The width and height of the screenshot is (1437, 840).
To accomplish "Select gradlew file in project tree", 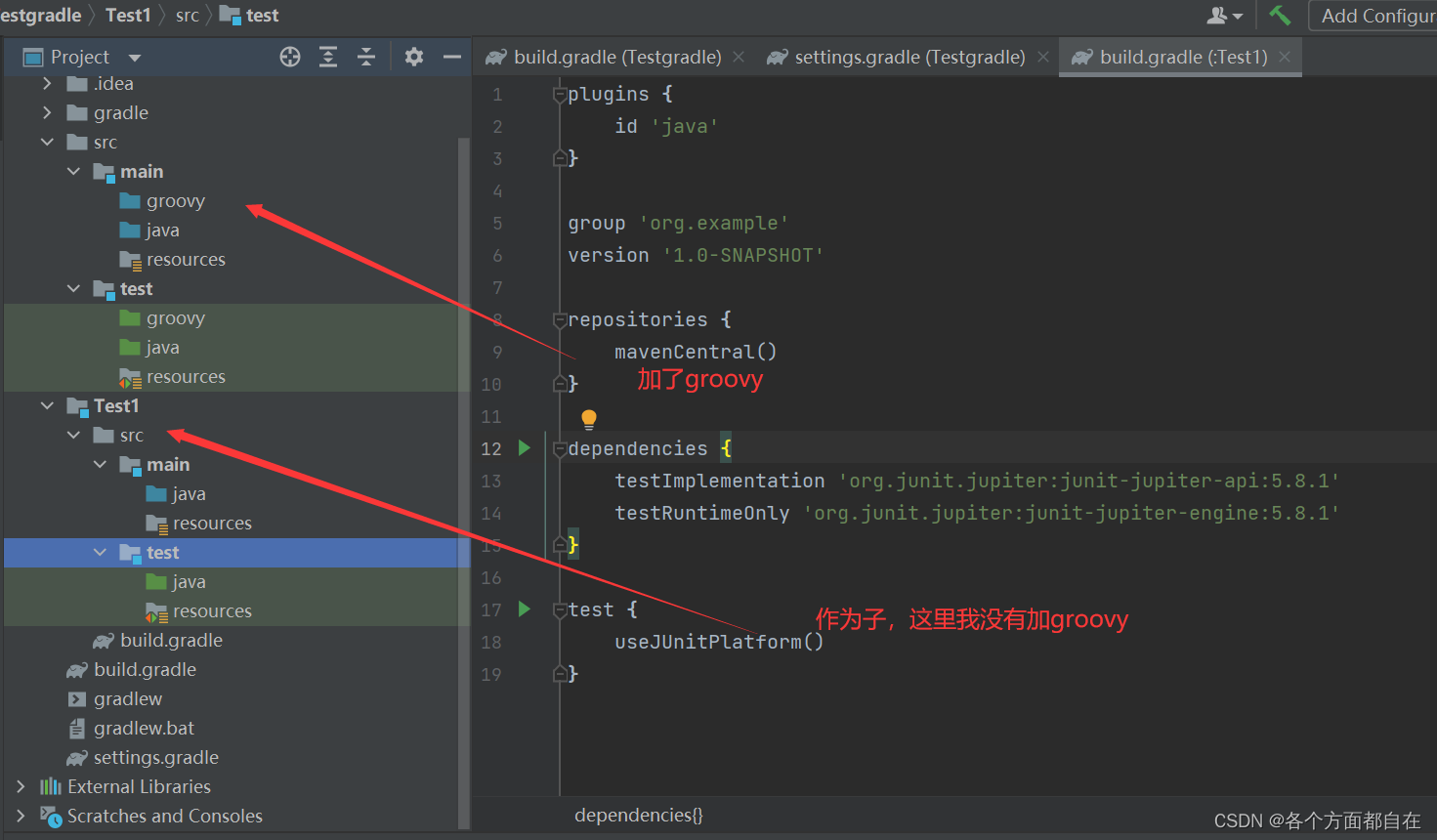I will coord(114,698).
